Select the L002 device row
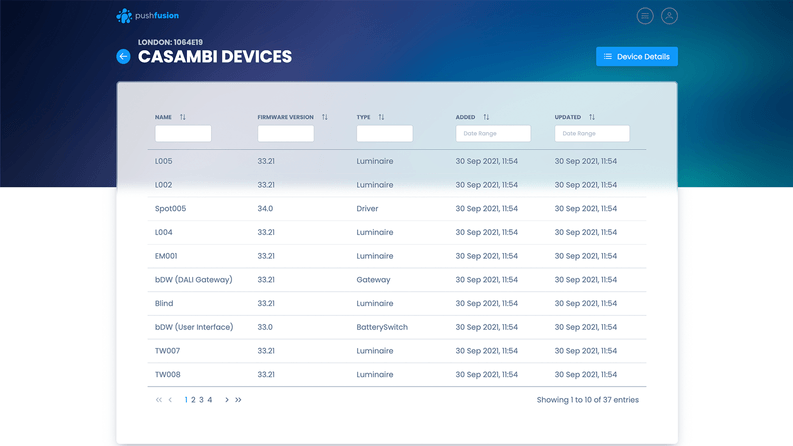This screenshot has width=793, height=446. click(397, 185)
